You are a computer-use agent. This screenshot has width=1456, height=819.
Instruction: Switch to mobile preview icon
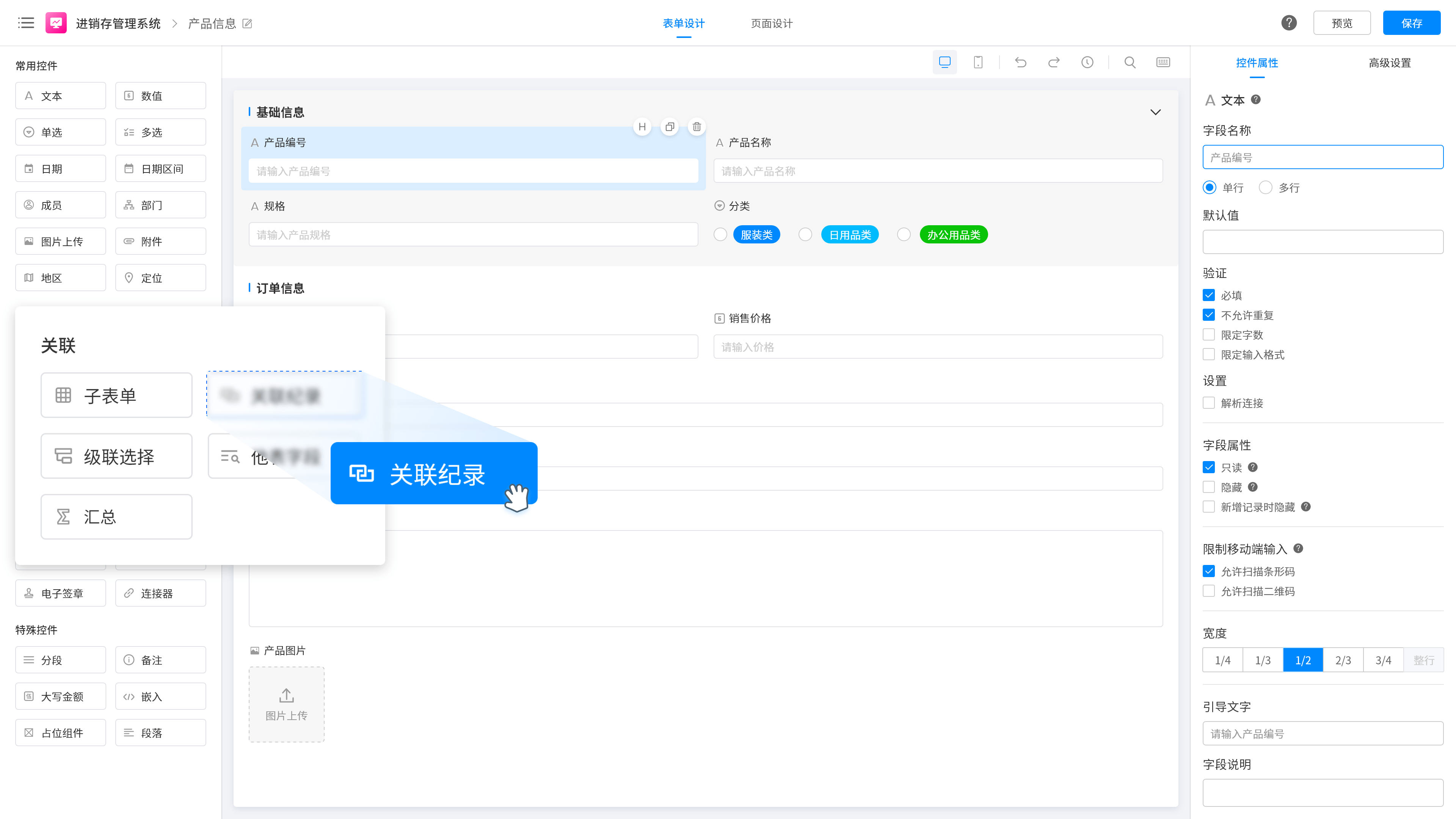click(978, 62)
